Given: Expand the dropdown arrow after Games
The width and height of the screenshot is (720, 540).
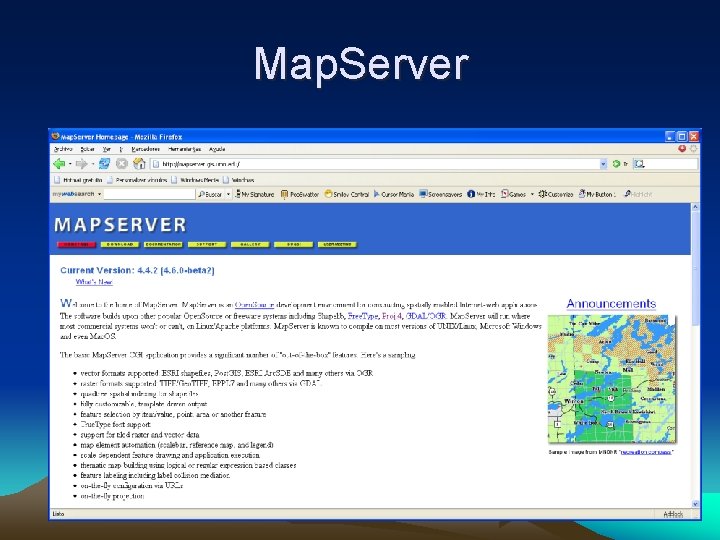Looking at the screenshot, I should 532,194.
